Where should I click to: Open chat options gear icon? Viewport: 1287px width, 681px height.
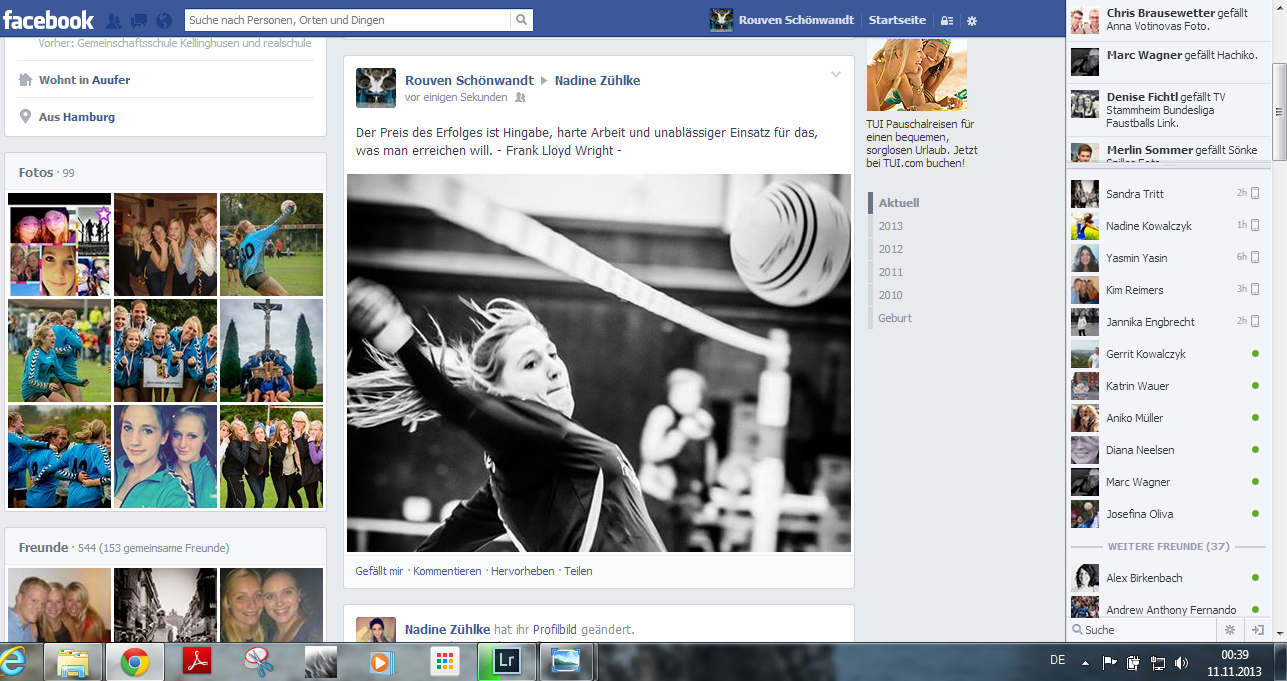click(1230, 630)
